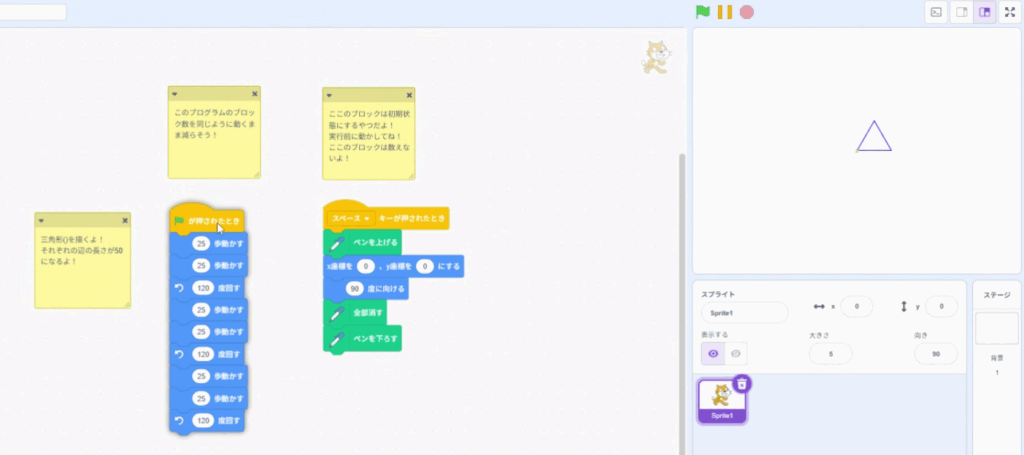Open the debug terminal icon
This screenshot has height=455, width=1024.
[936, 12]
